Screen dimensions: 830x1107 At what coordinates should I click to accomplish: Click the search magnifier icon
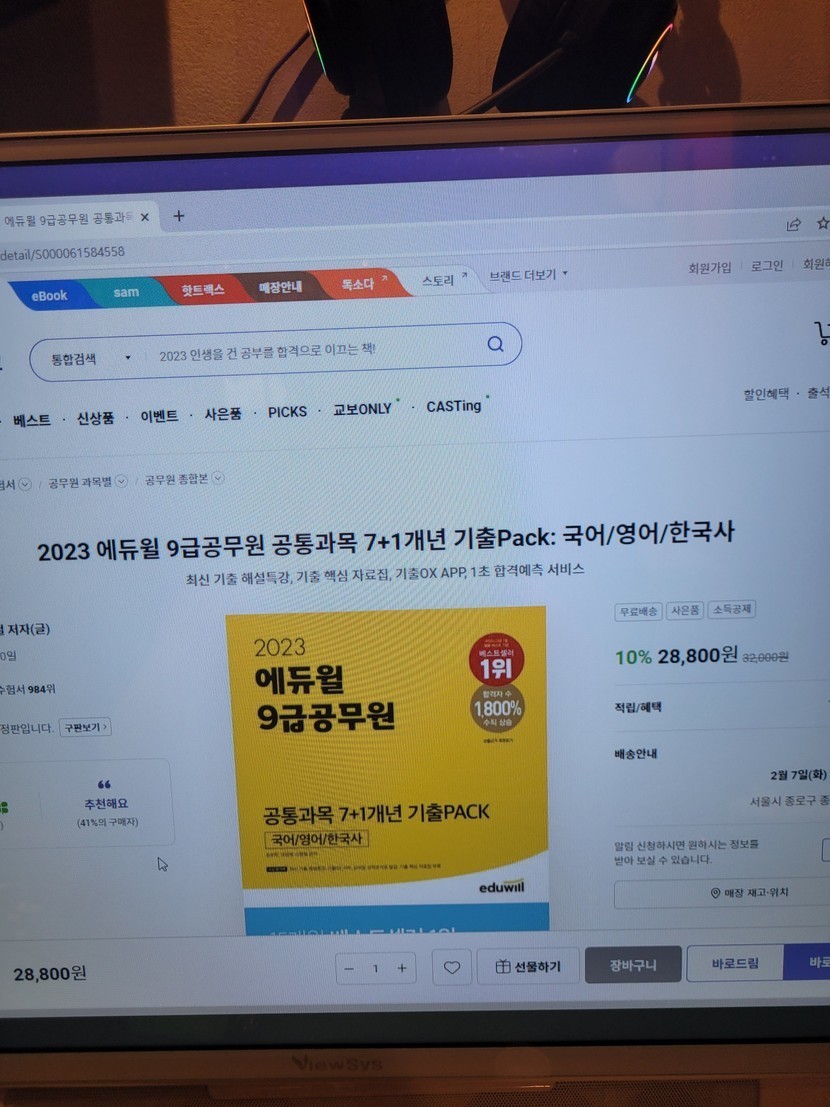[495, 345]
